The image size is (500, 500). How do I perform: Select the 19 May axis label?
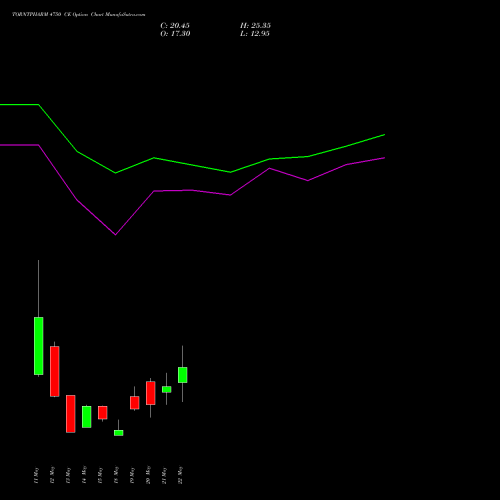tap(132, 475)
